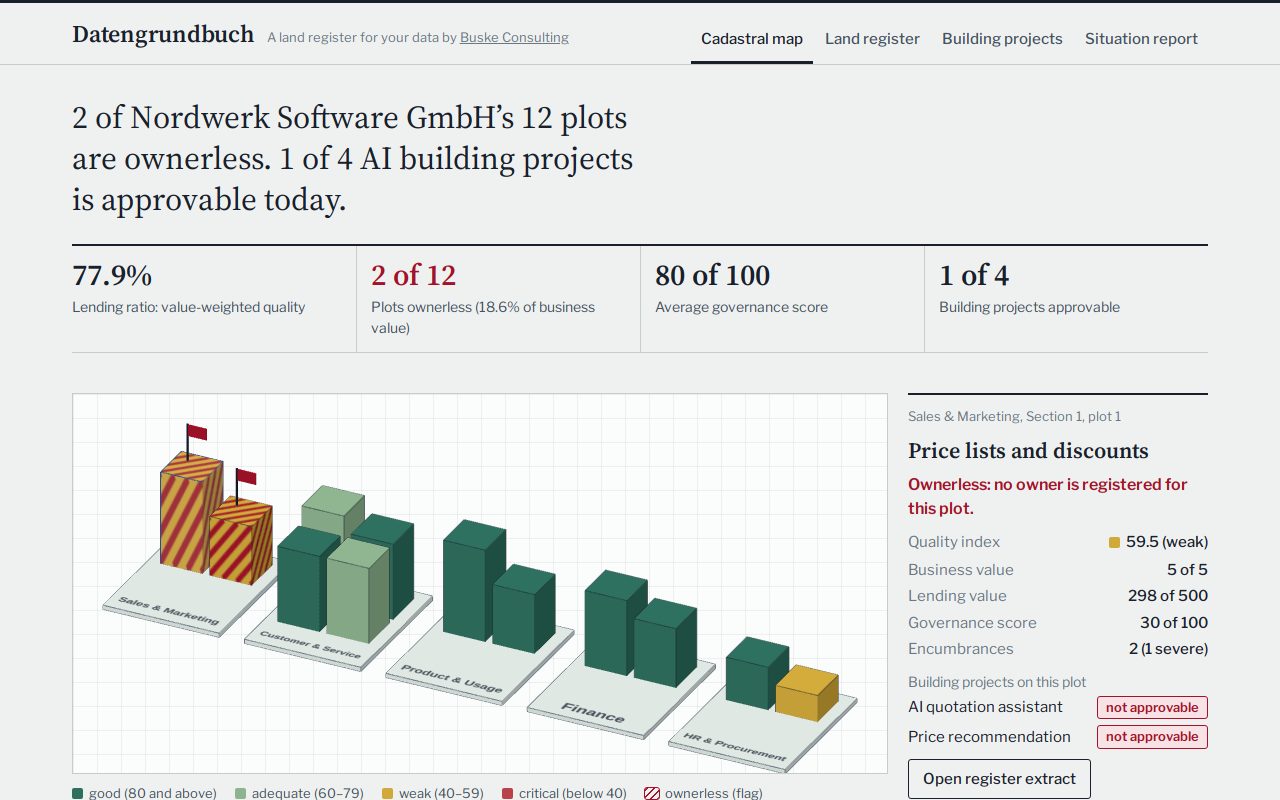
Task: Select the shorter bar in Product & Usage
Action: (524, 609)
